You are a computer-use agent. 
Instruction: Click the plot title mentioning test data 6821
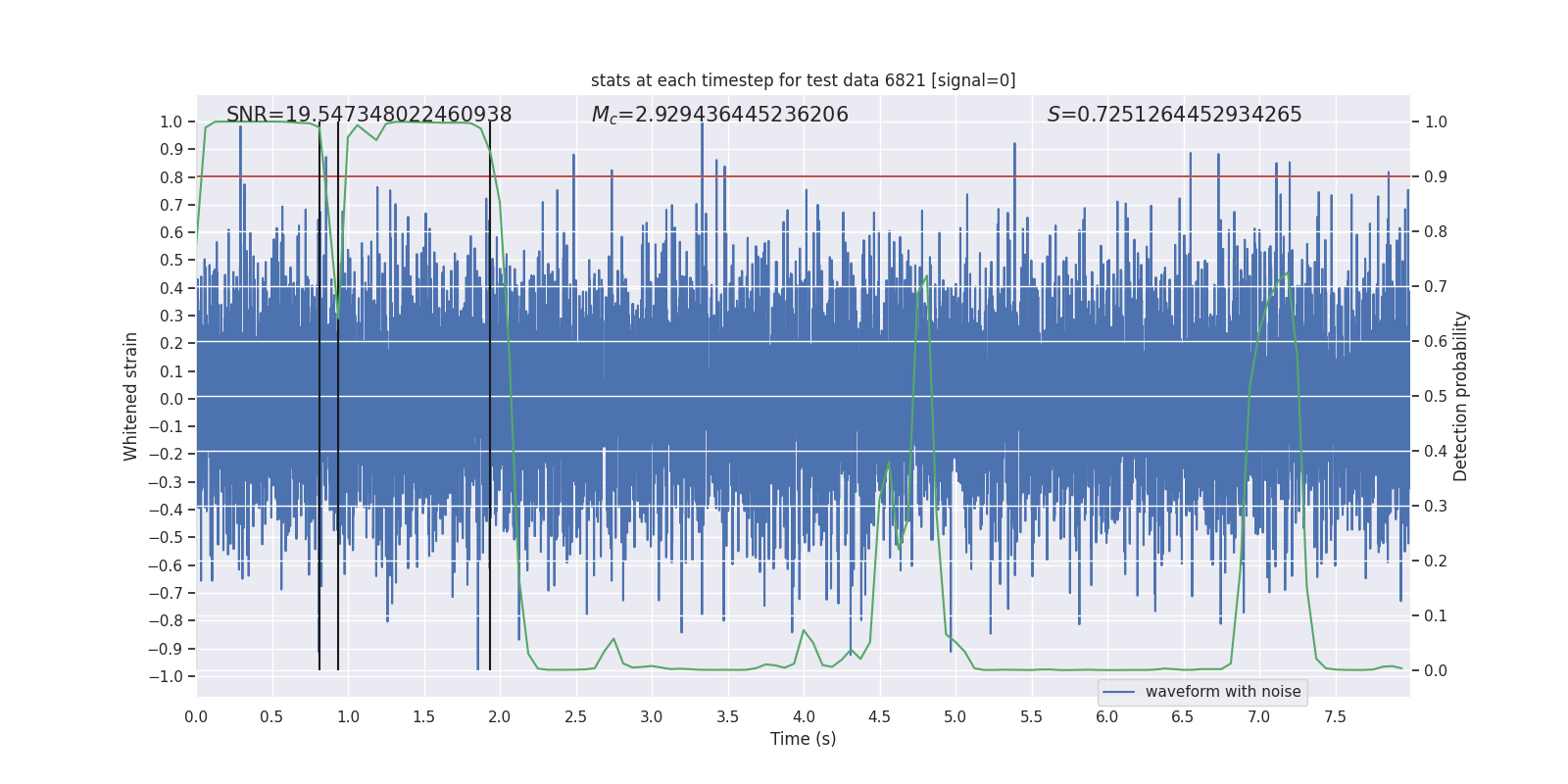[804, 80]
